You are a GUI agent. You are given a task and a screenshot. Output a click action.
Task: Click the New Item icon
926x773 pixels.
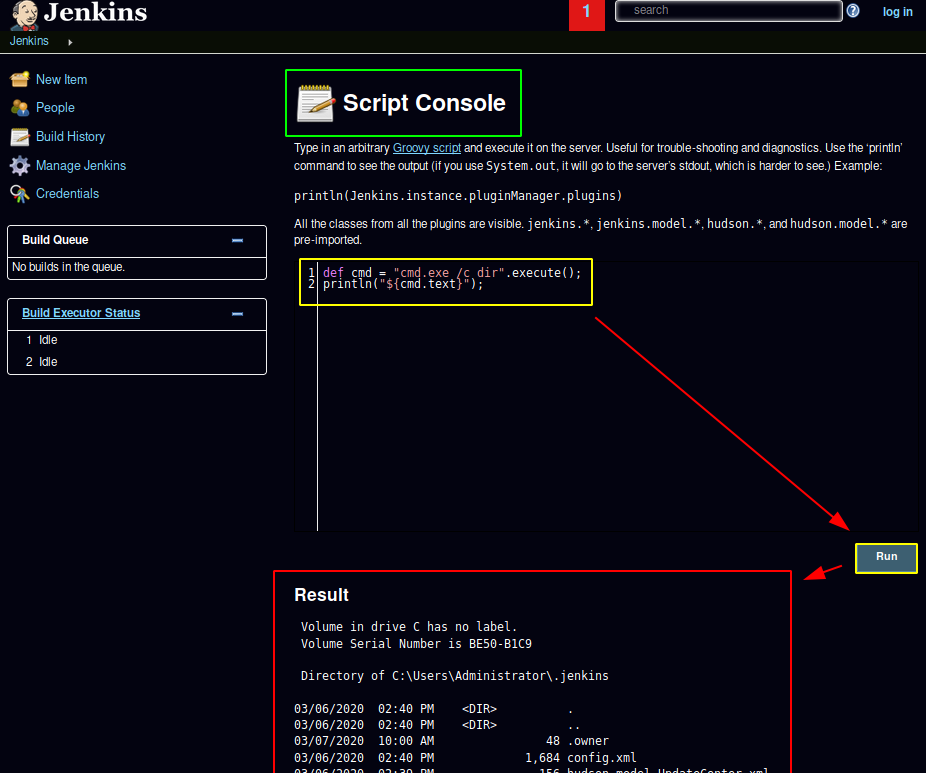coord(19,79)
